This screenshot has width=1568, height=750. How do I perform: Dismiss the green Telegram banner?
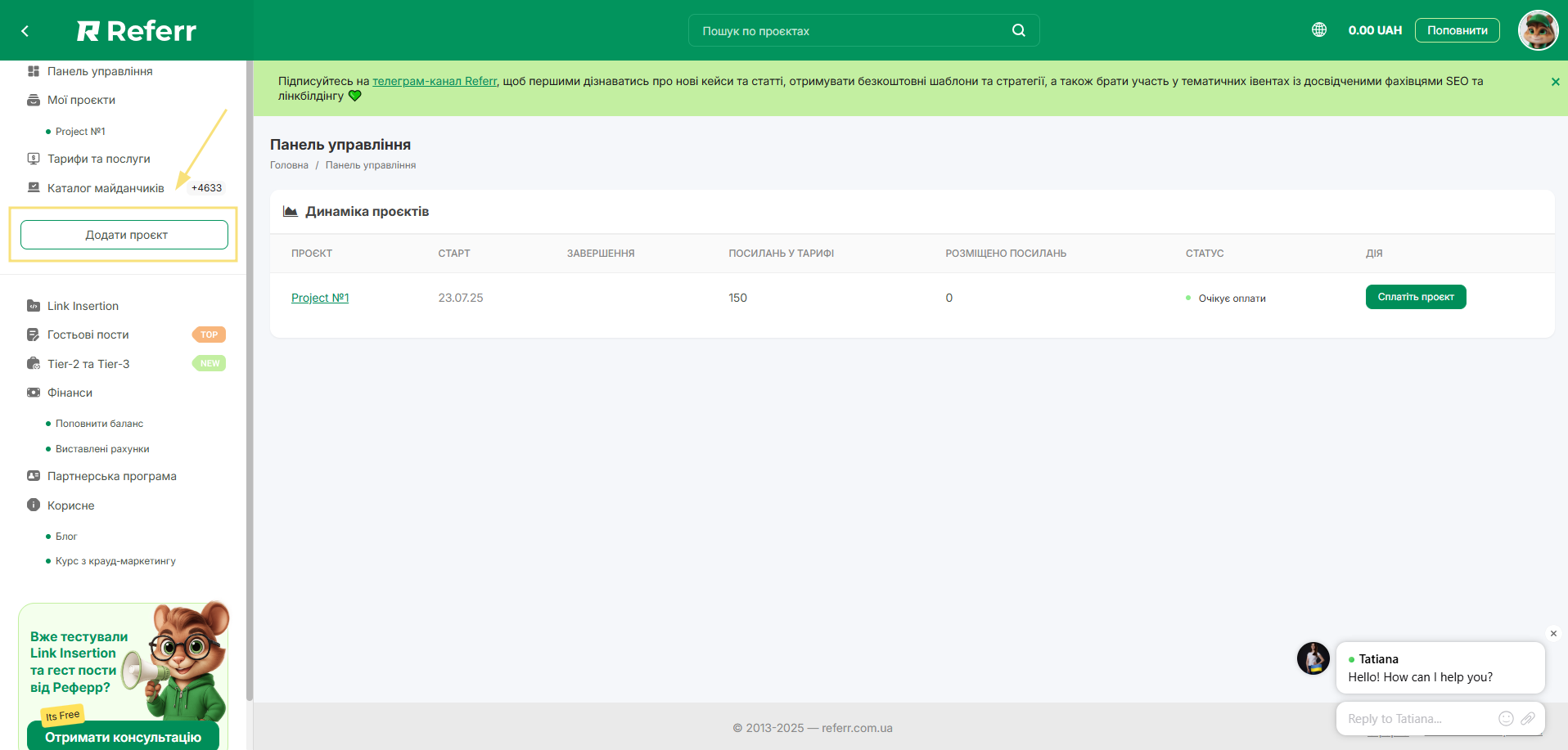click(1555, 82)
